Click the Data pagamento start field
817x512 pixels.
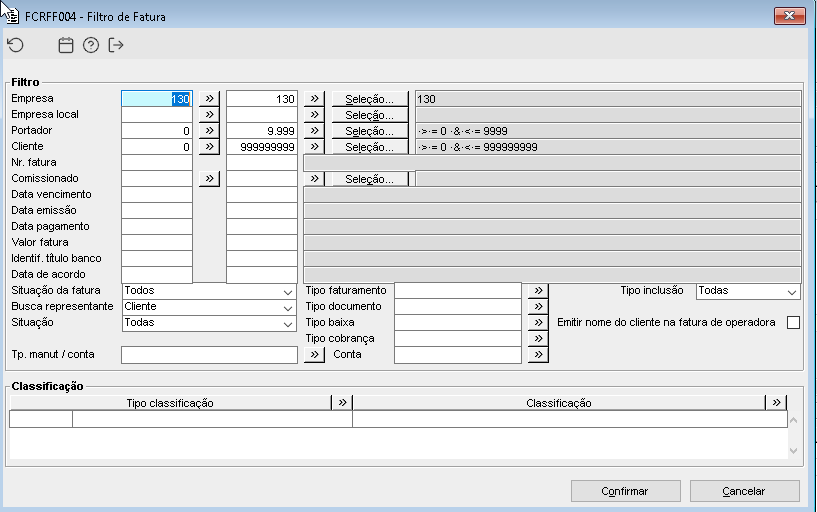click(157, 227)
